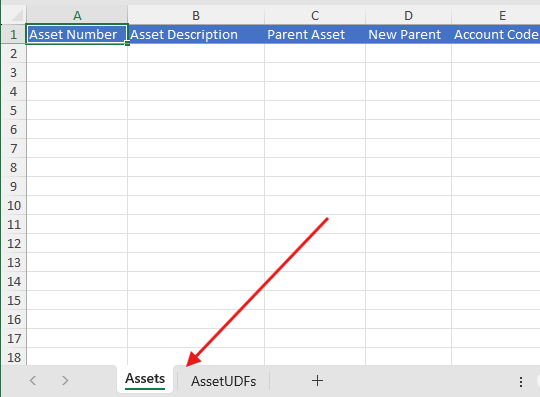Select column B header

pyautogui.click(x=196, y=15)
